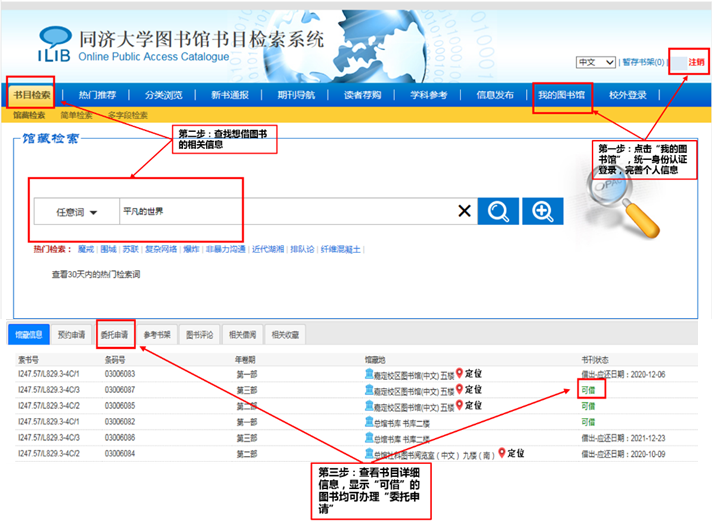Click library building icon in row 03006085
Image resolution: width=712 pixels, height=521 pixels.
[x=369, y=406]
